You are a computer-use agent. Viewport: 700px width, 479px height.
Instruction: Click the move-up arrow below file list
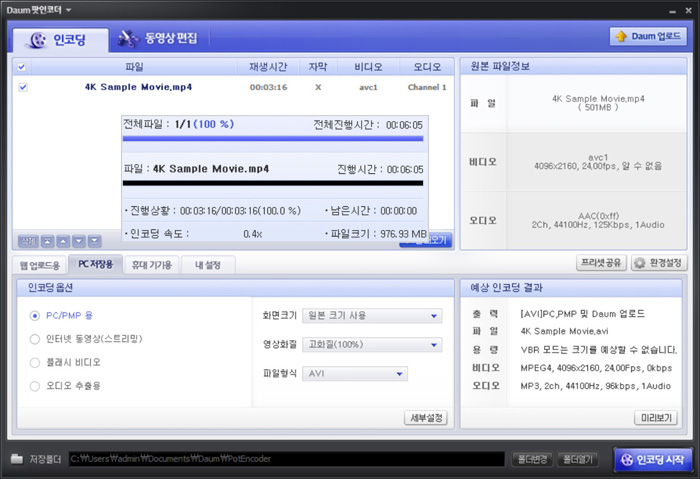[62, 241]
